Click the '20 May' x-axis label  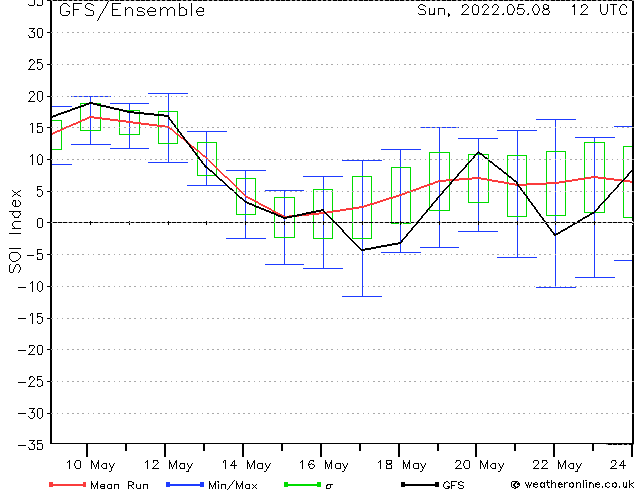click(x=480, y=465)
